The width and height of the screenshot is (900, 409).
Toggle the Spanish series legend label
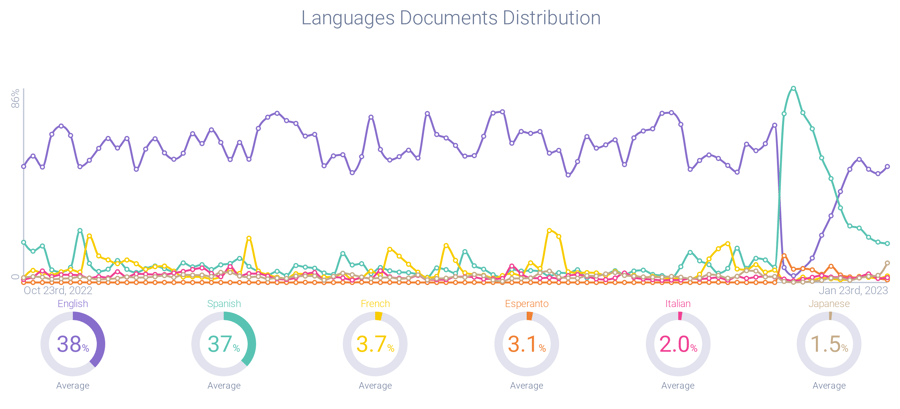coord(224,304)
